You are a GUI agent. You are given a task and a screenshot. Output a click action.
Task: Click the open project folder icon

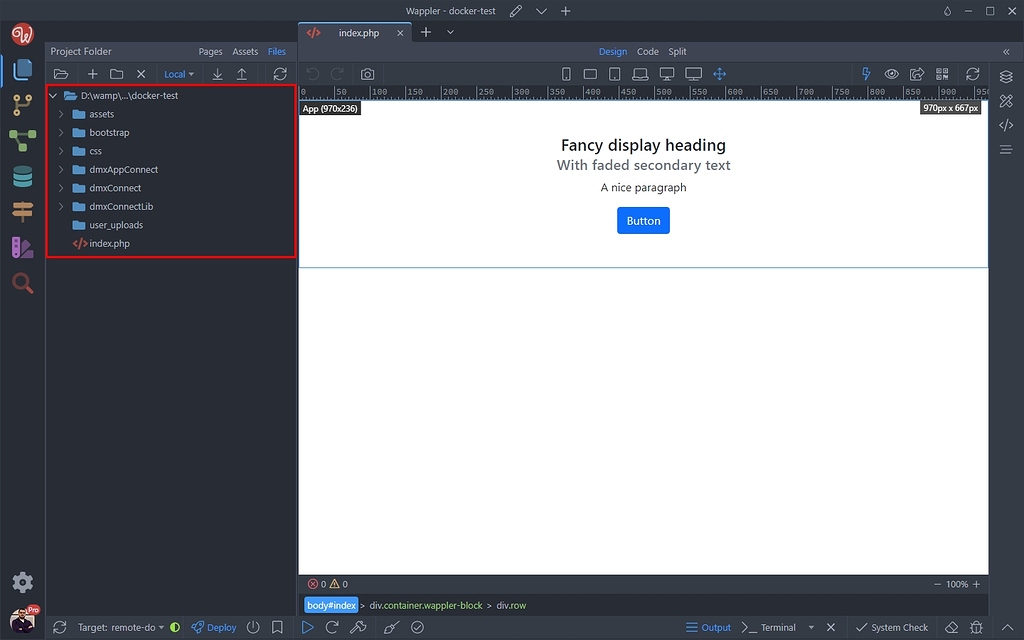click(61, 74)
